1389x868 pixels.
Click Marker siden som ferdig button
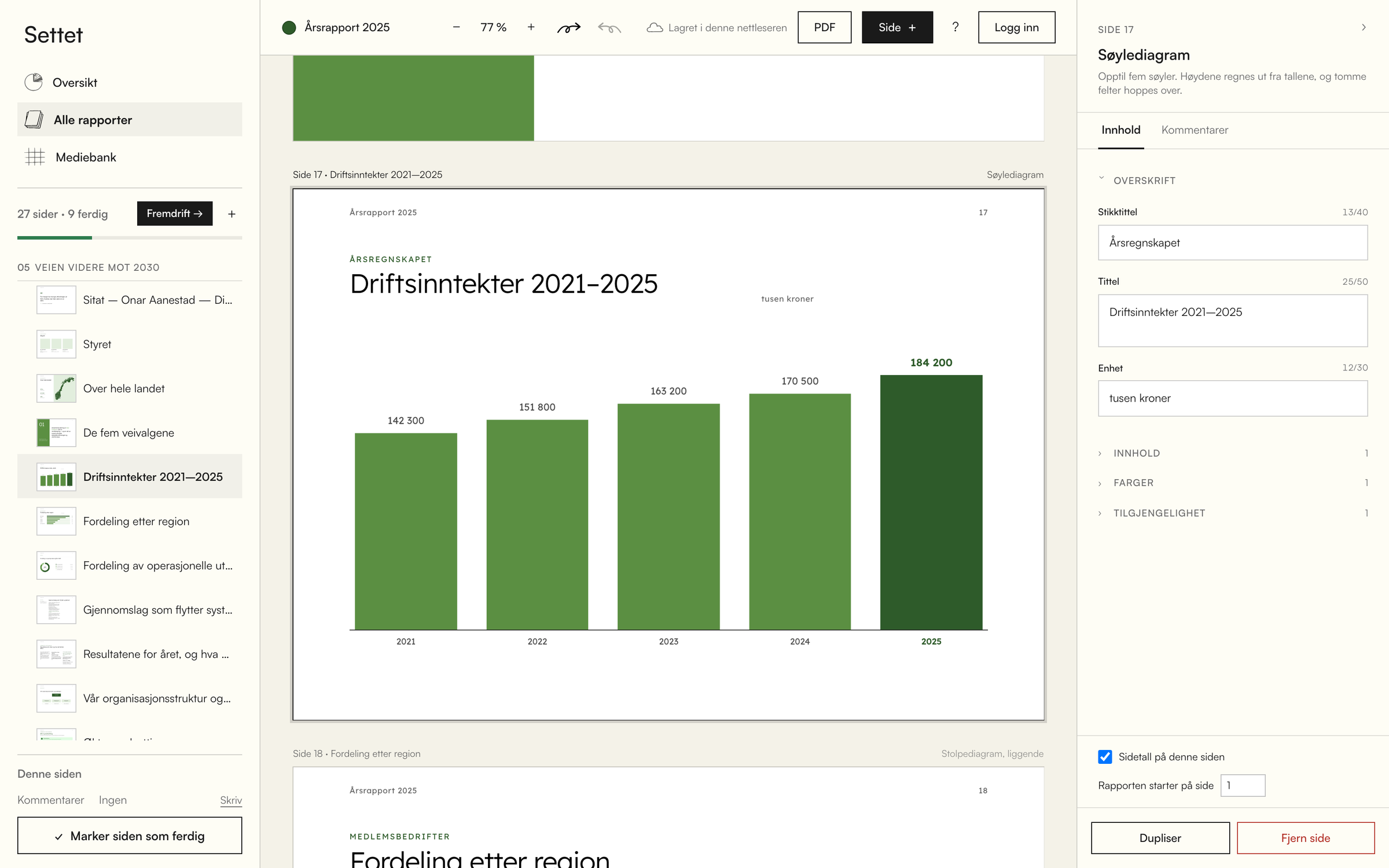[130, 836]
